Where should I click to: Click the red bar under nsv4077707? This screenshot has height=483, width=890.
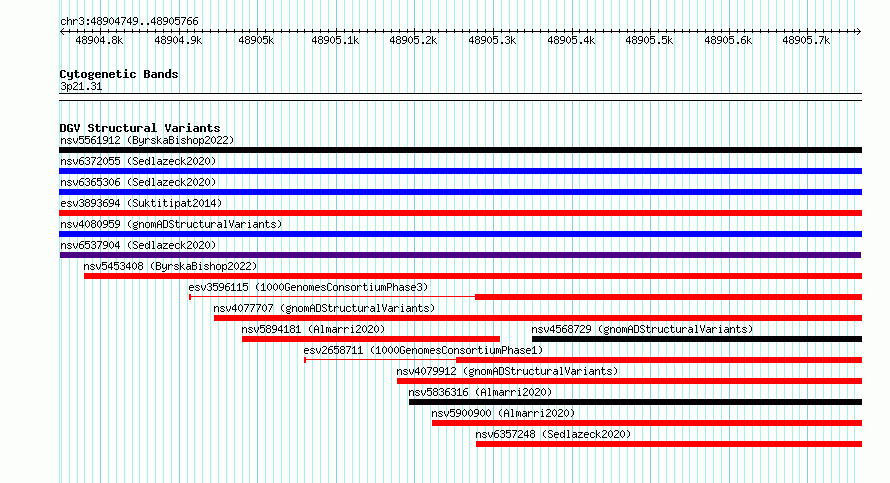(x=538, y=318)
